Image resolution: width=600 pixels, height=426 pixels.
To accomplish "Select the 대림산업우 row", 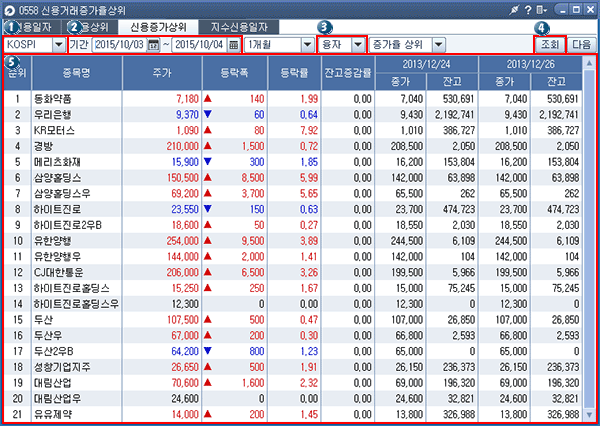I will [293, 399].
